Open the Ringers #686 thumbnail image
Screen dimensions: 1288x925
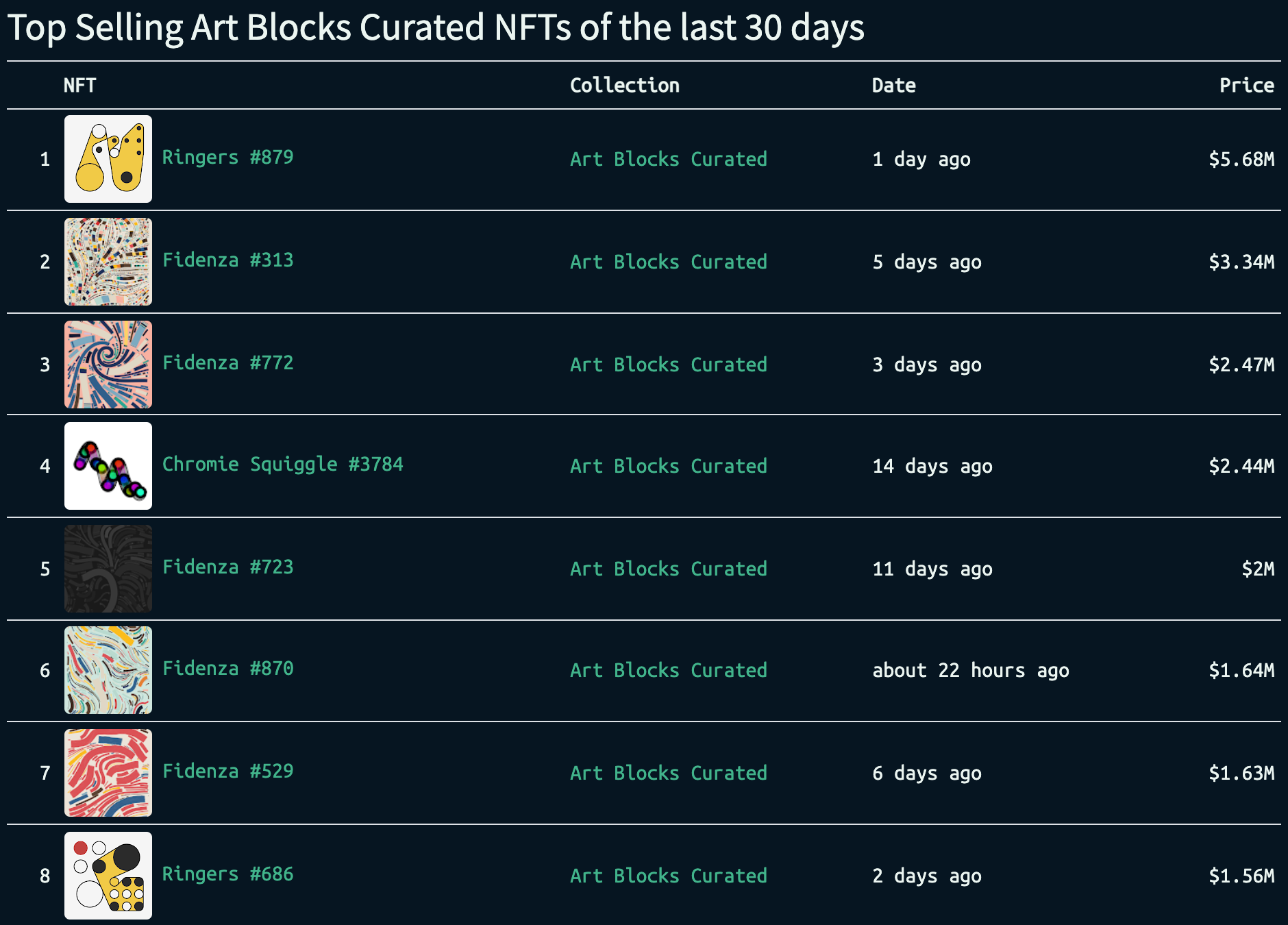108,876
